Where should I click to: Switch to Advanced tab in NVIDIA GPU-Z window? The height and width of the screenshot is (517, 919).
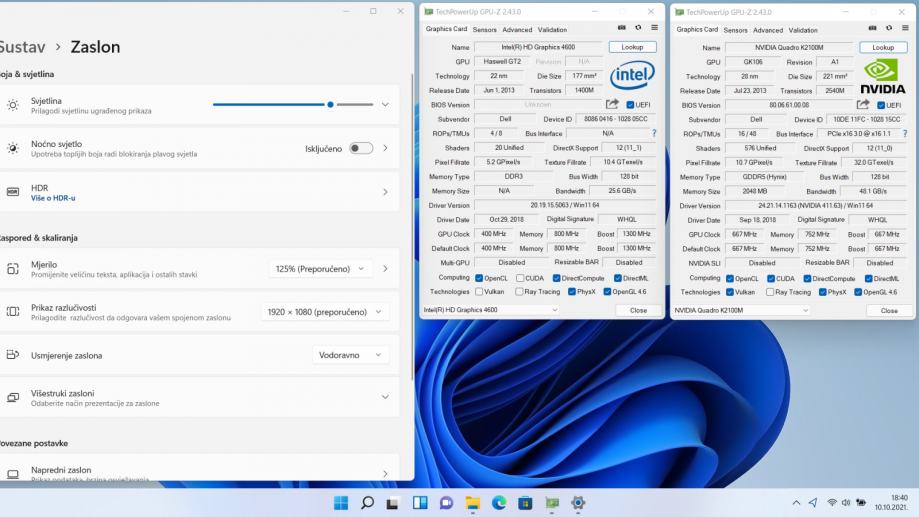tap(768, 30)
